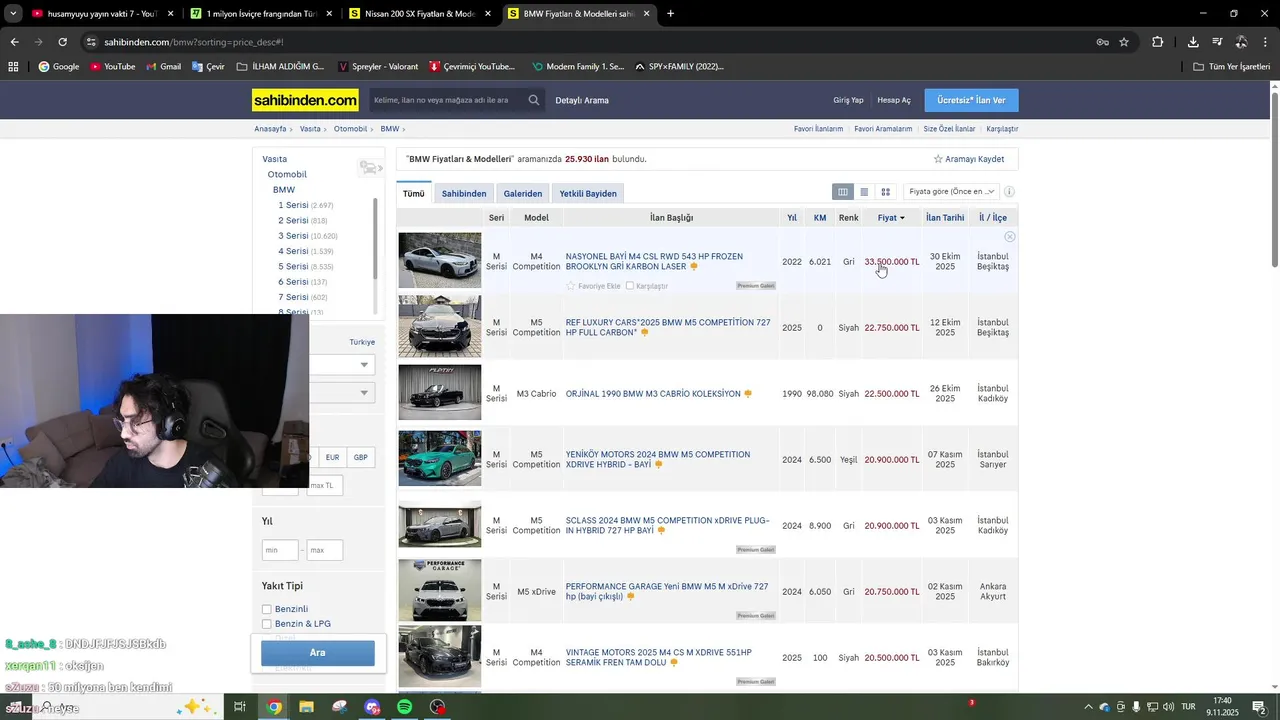Open the green M5 Competition listing thumbnail

440,458
